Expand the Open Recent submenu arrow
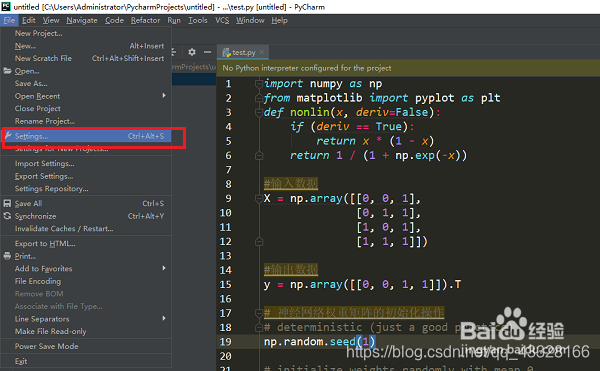 pyautogui.click(x=164, y=96)
